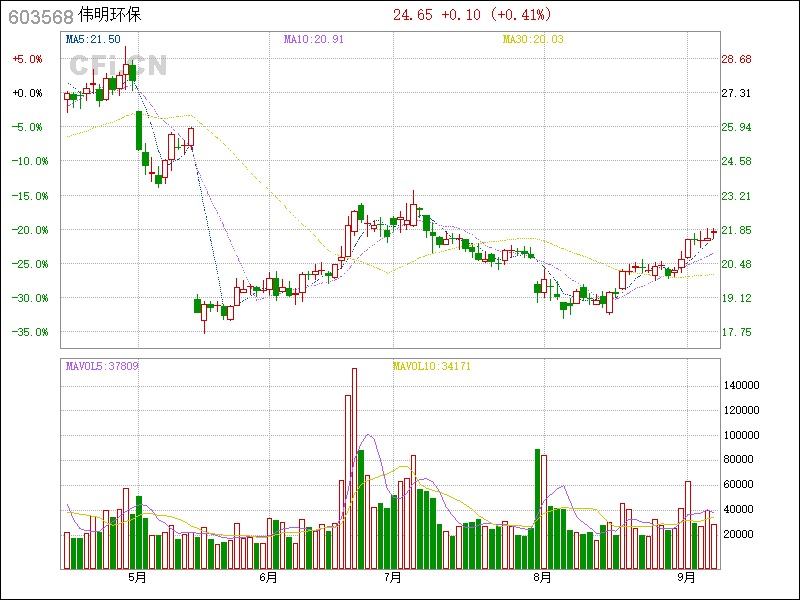
Task: Click the 9月 date axis marker
Action: [x=687, y=578]
